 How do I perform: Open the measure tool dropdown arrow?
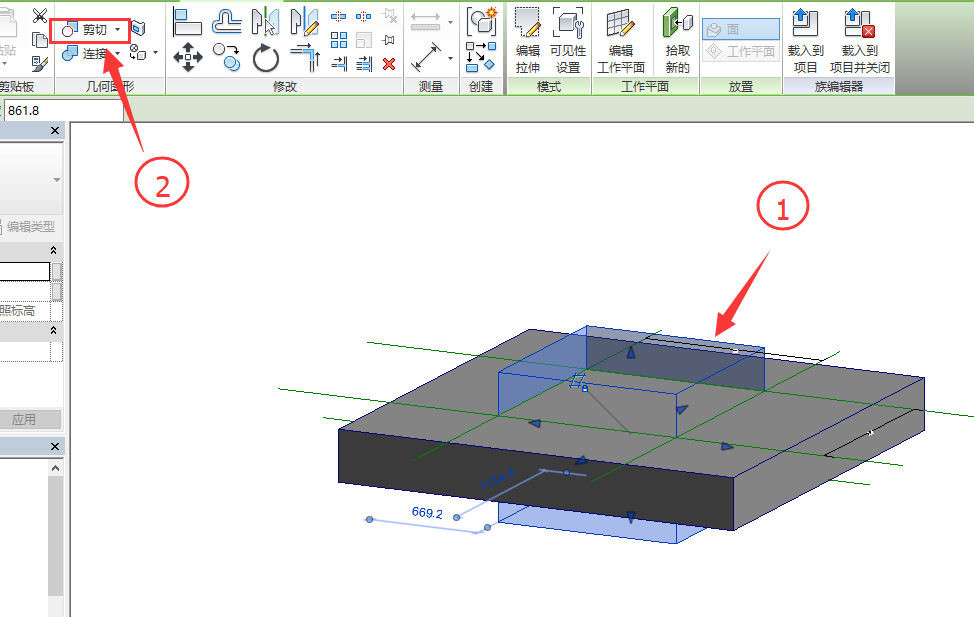(x=450, y=23)
